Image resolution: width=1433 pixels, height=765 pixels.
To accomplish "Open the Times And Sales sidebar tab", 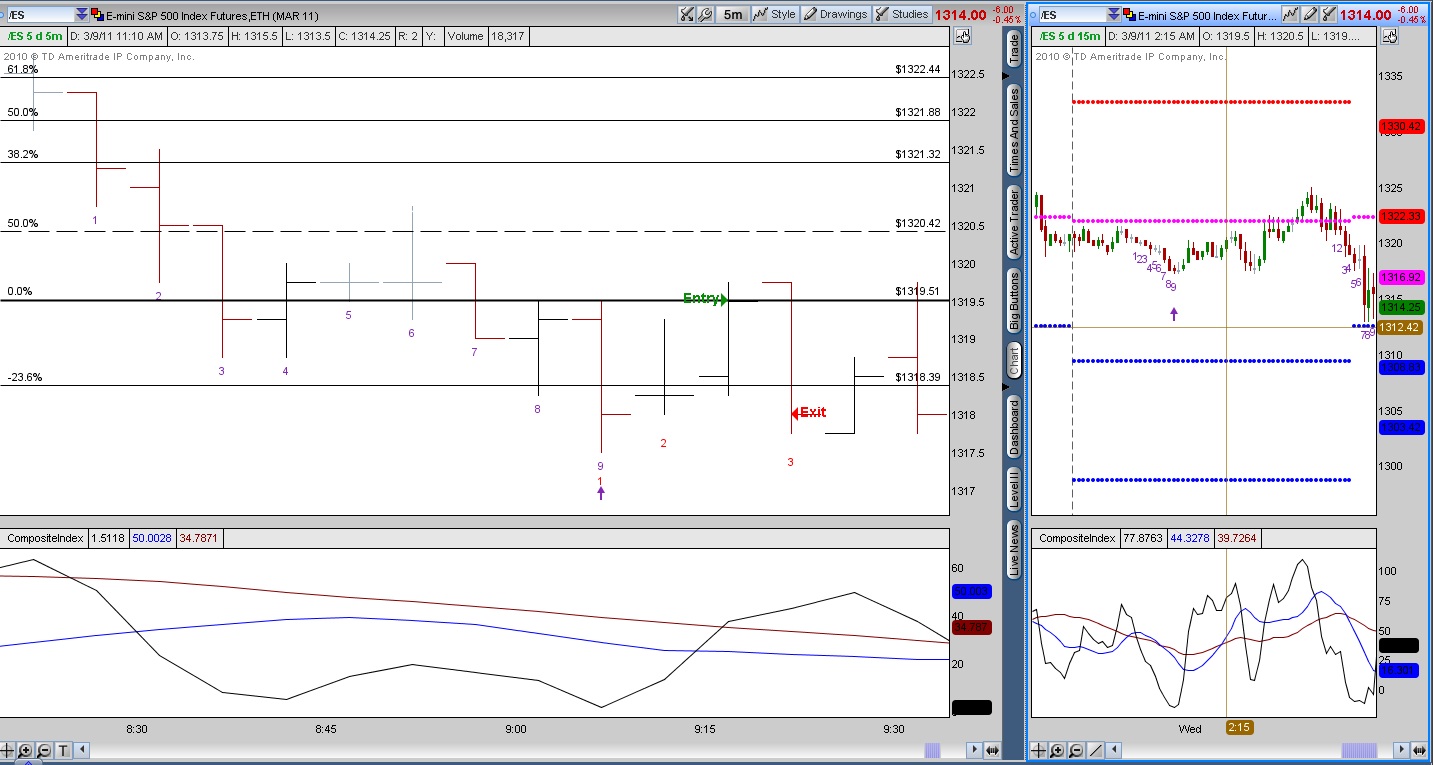I will [x=1013, y=130].
